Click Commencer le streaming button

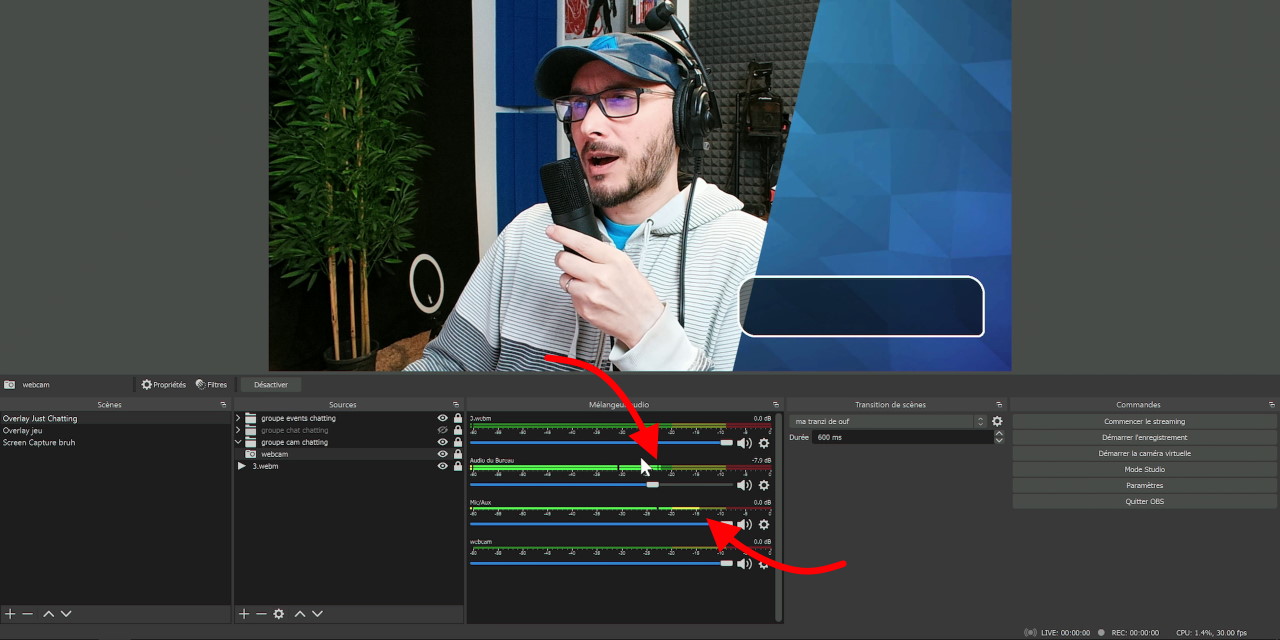click(x=1144, y=421)
